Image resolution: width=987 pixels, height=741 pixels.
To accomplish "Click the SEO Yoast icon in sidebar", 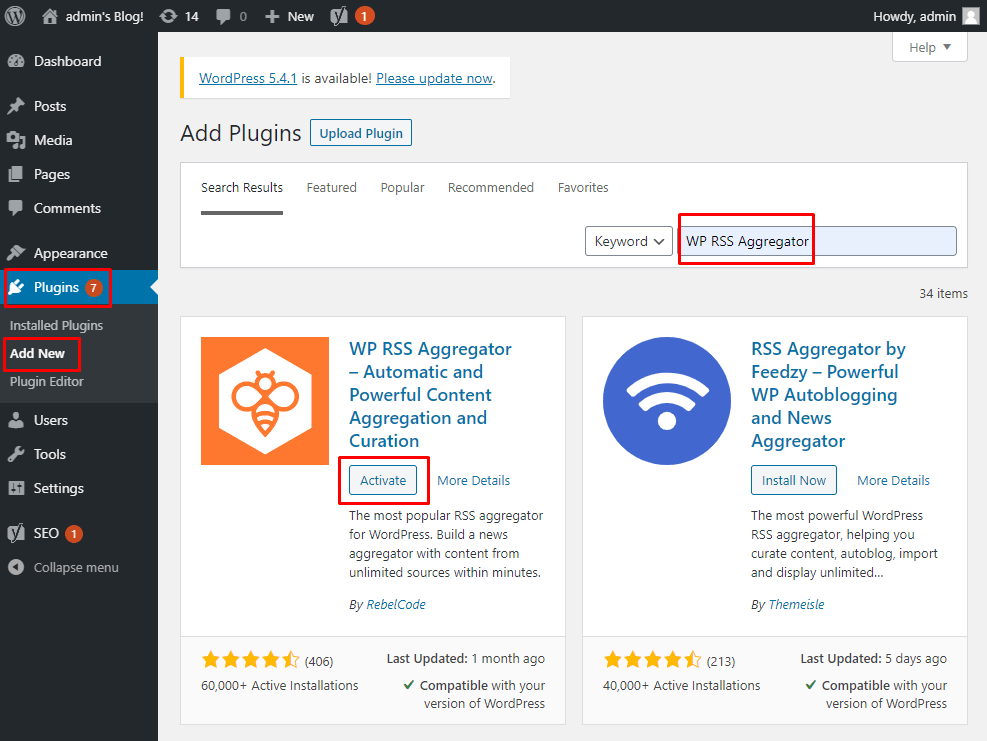I will 16,533.
